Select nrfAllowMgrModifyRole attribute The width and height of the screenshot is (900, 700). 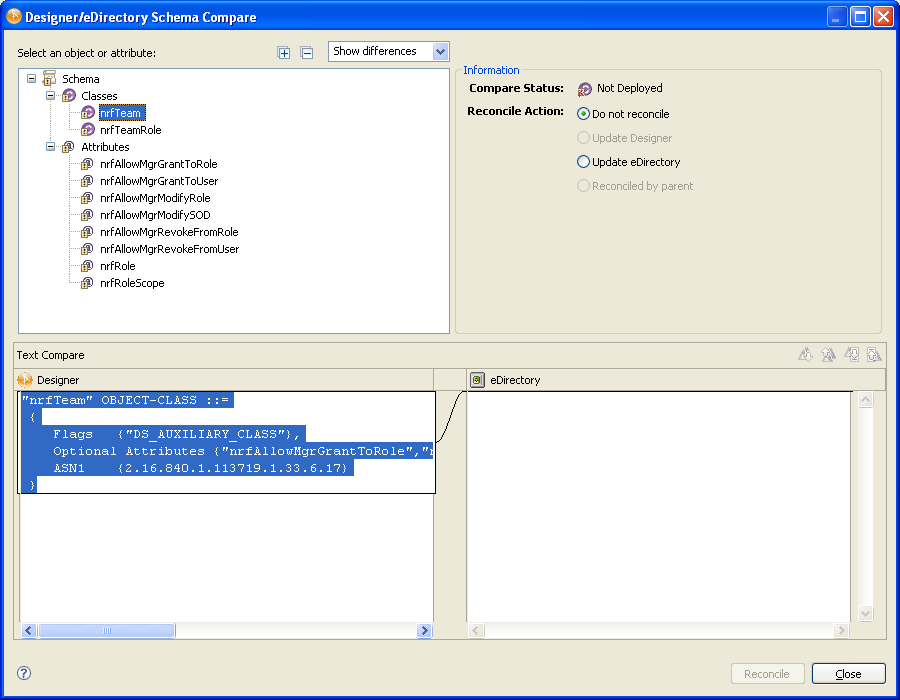155,198
